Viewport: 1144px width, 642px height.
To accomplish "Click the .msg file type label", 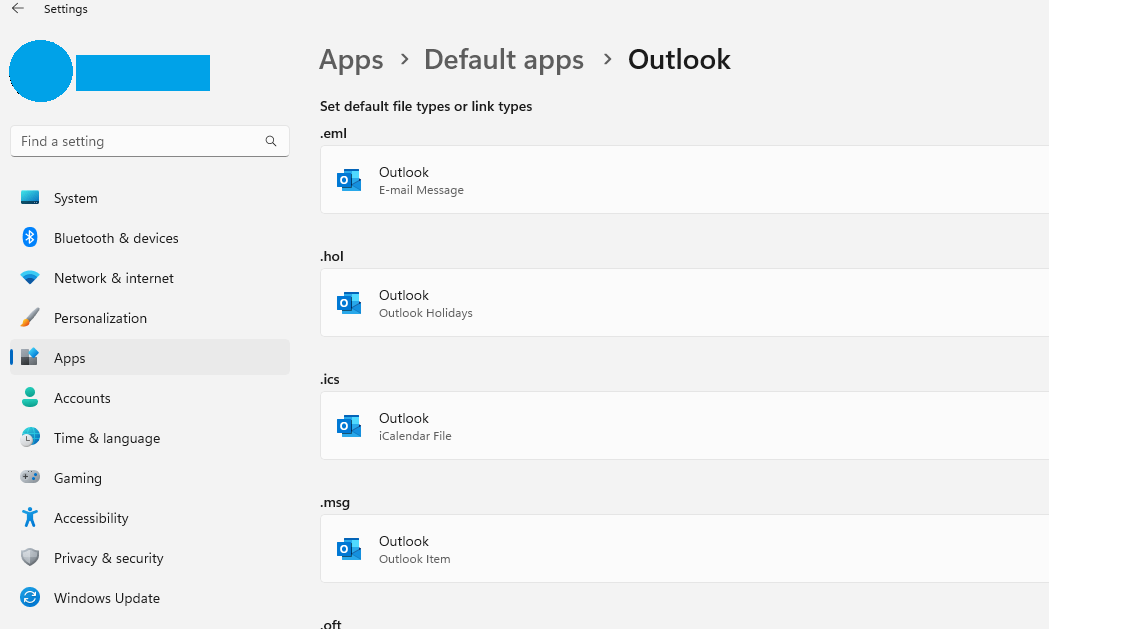I will [335, 503].
